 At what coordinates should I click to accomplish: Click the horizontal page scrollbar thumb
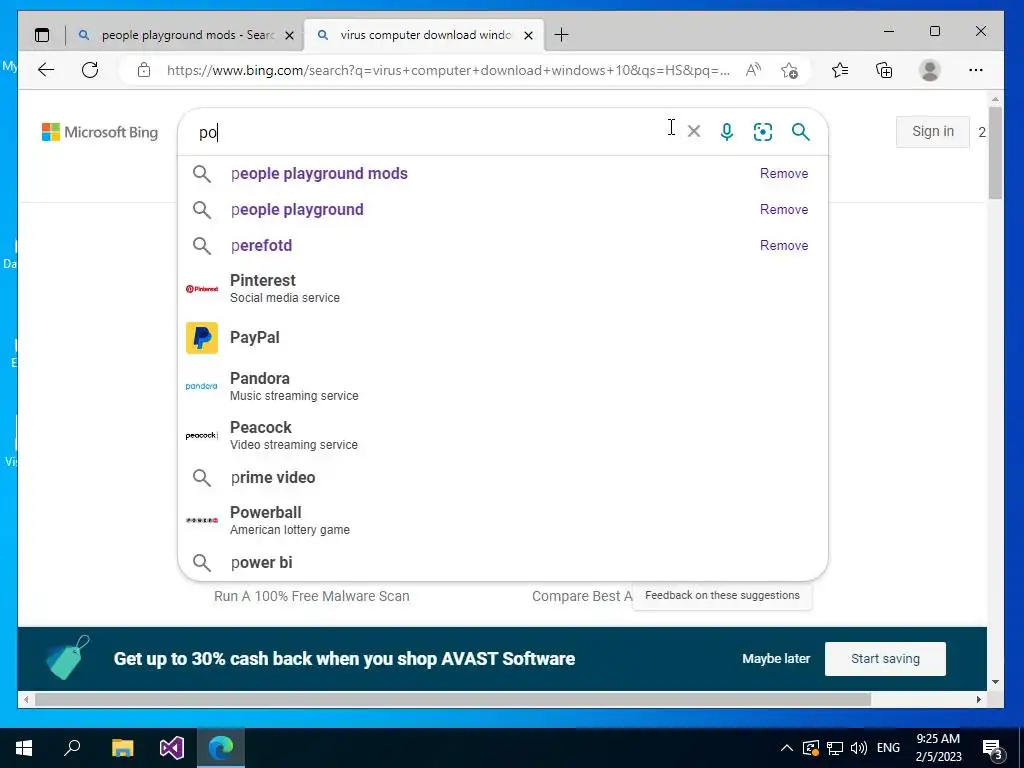tap(453, 699)
